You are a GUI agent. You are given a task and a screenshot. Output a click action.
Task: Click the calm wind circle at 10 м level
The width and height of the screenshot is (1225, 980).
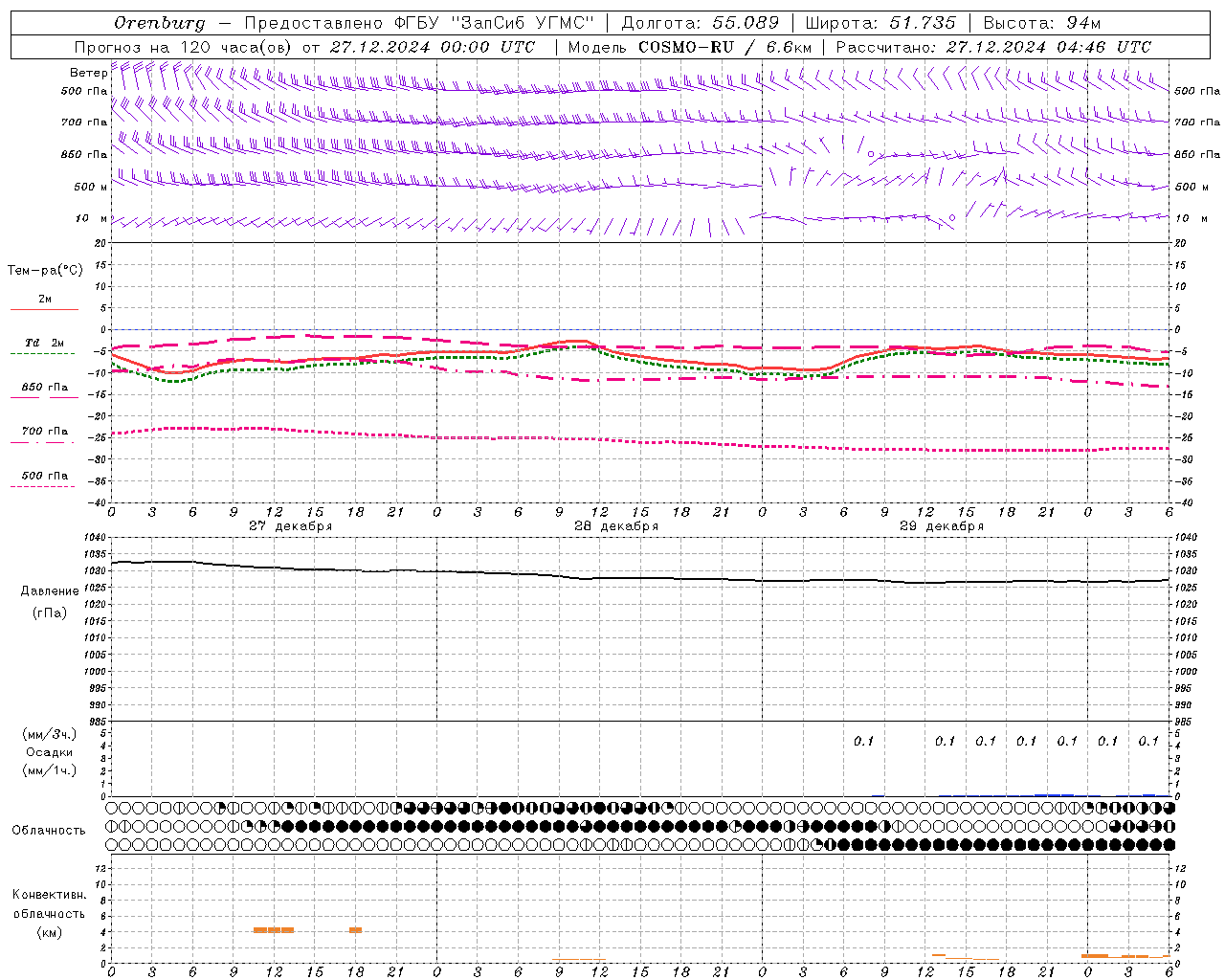951,218
